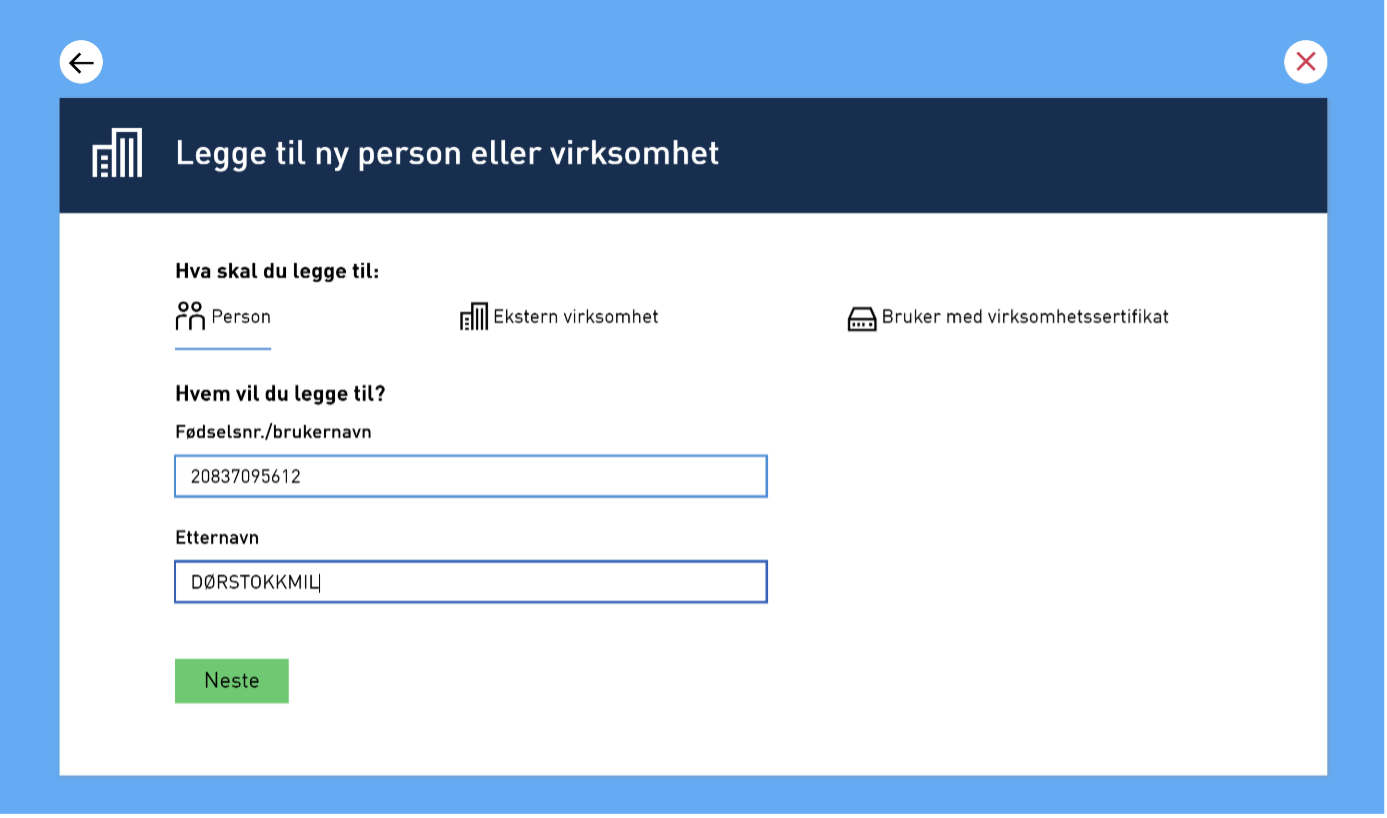This screenshot has height=818, width=1387.
Task: Select the Person icon above the underline
Action: [x=188, y=315]
